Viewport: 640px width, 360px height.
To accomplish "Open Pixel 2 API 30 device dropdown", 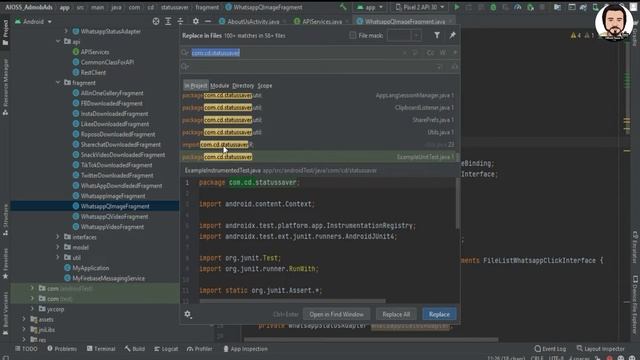I will (420, 7).
